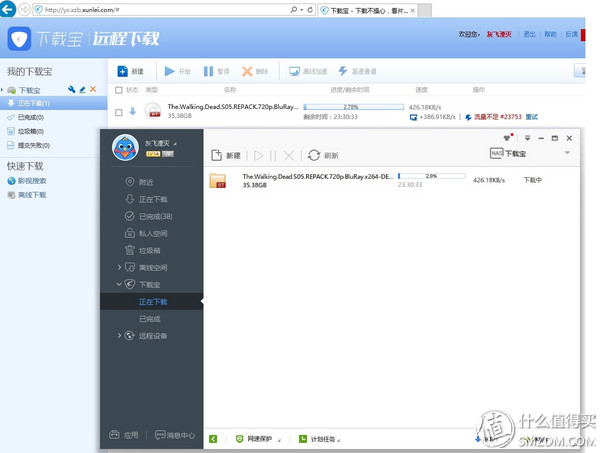Open the client main menu icon in the title bar
This screenshot has height=453, width=600.
click(527, 138)
